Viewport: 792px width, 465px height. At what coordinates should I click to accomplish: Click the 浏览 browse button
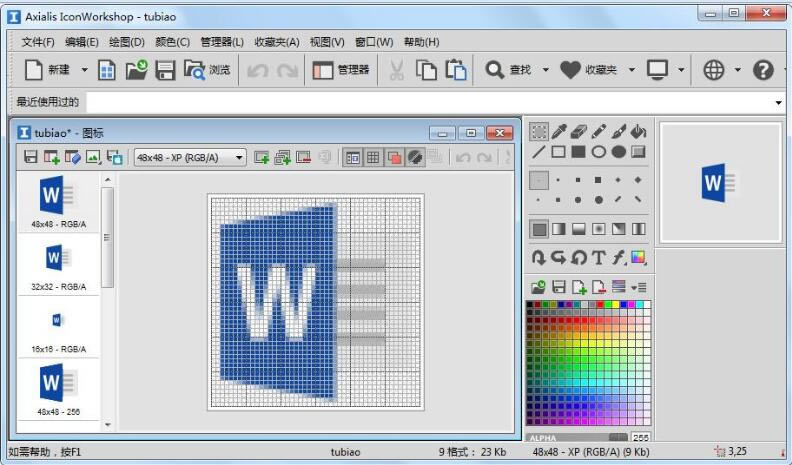click(x=207, y=70)
